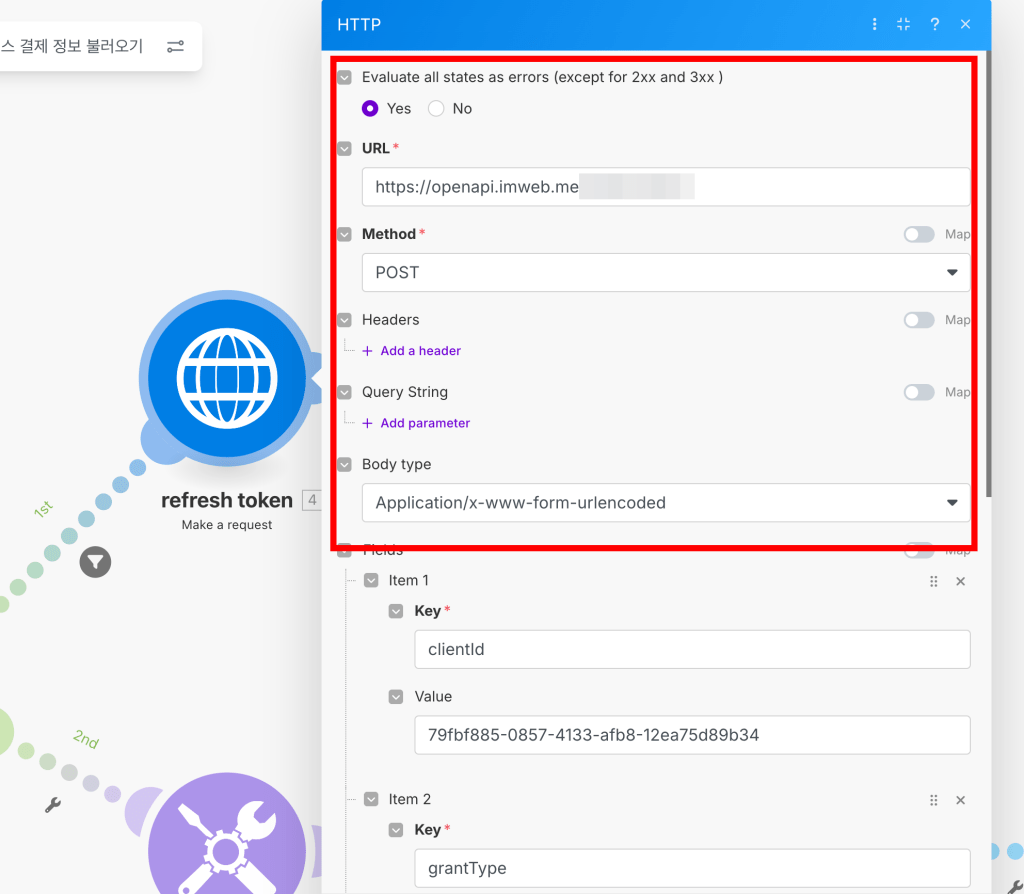Collapse the Item 2 section
This screenshot has height=894, width=1024.
[x=372, y=799]
